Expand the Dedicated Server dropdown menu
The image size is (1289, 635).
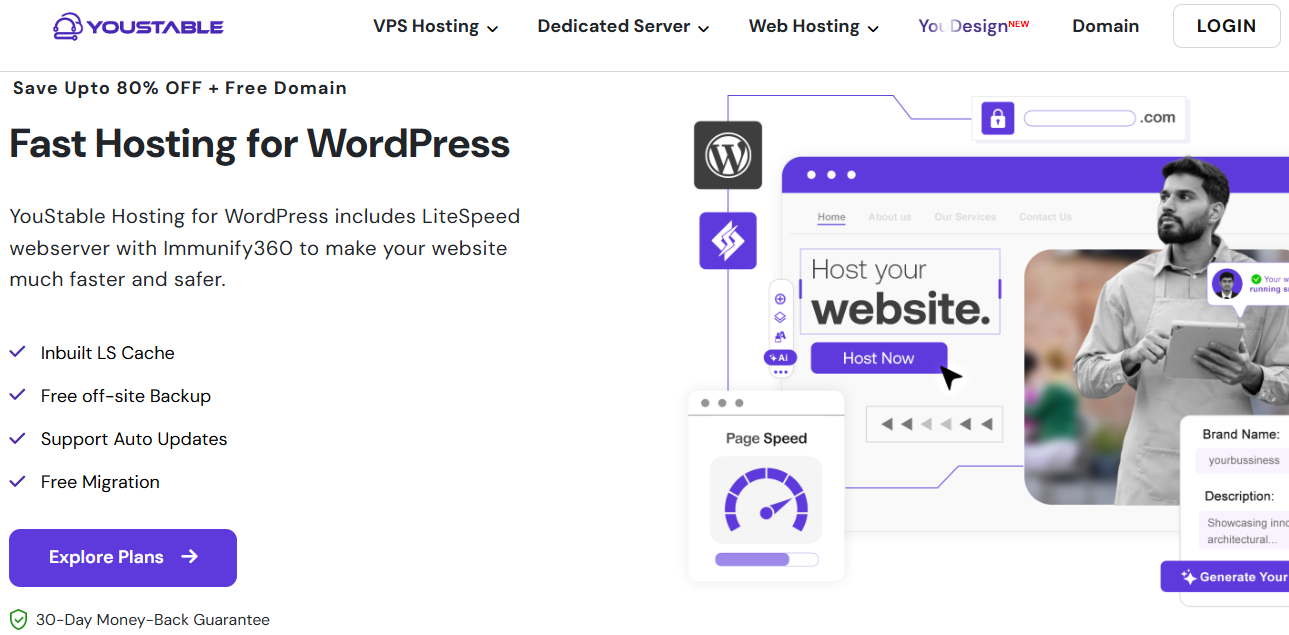click(623, 27)
